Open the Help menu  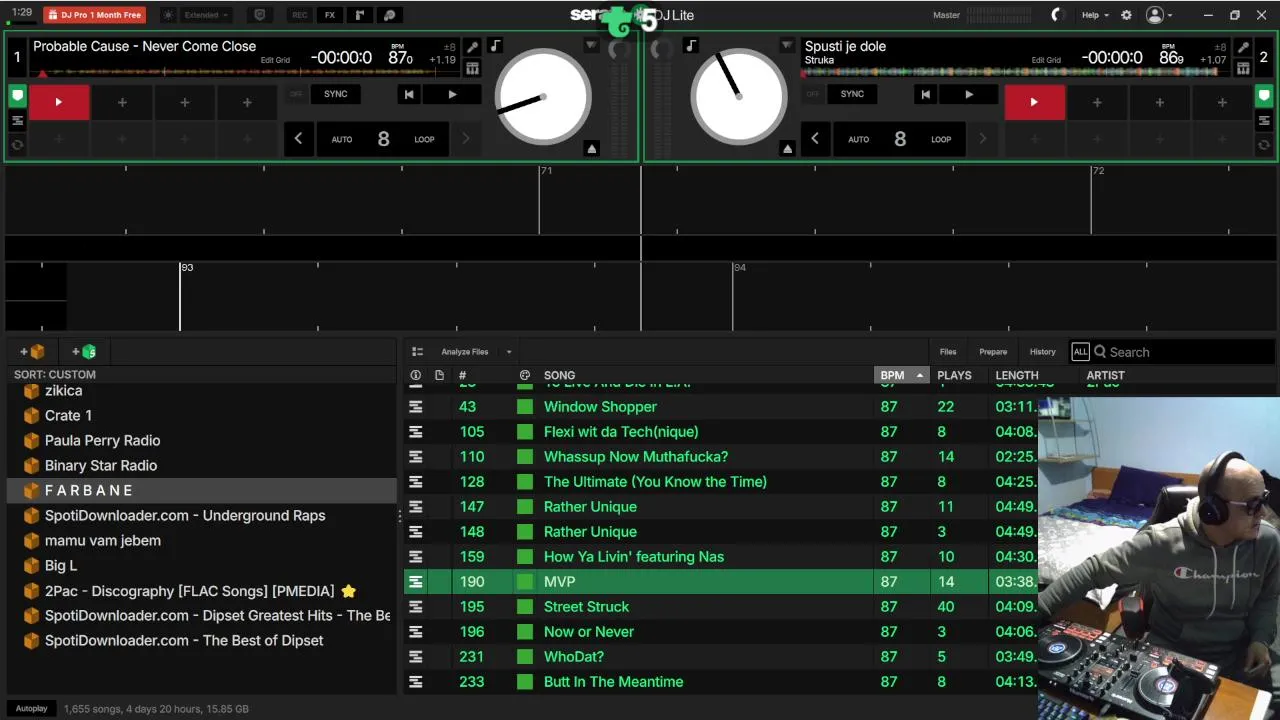coord(1095,15)
